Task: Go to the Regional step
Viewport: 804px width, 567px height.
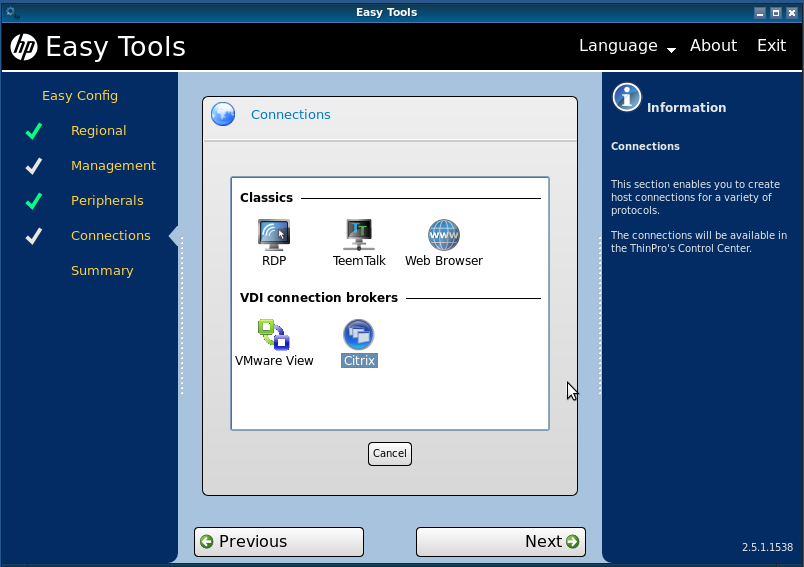Action: [x=98, y=131]
